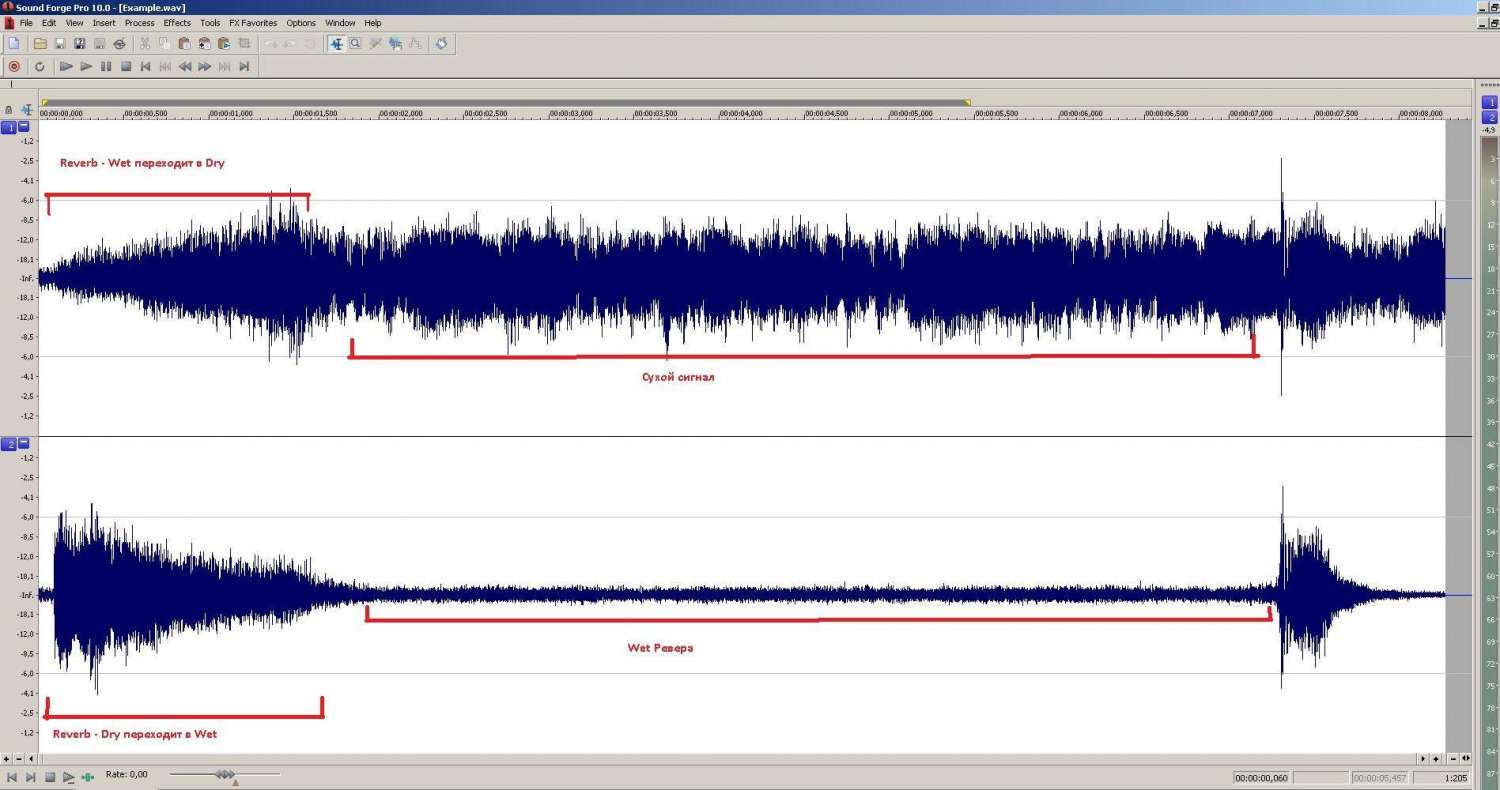The width and height of the screenshot is (1500, 790).
Task: Toggle channel 1 selection number button
Action: click(x=10, y=127)
